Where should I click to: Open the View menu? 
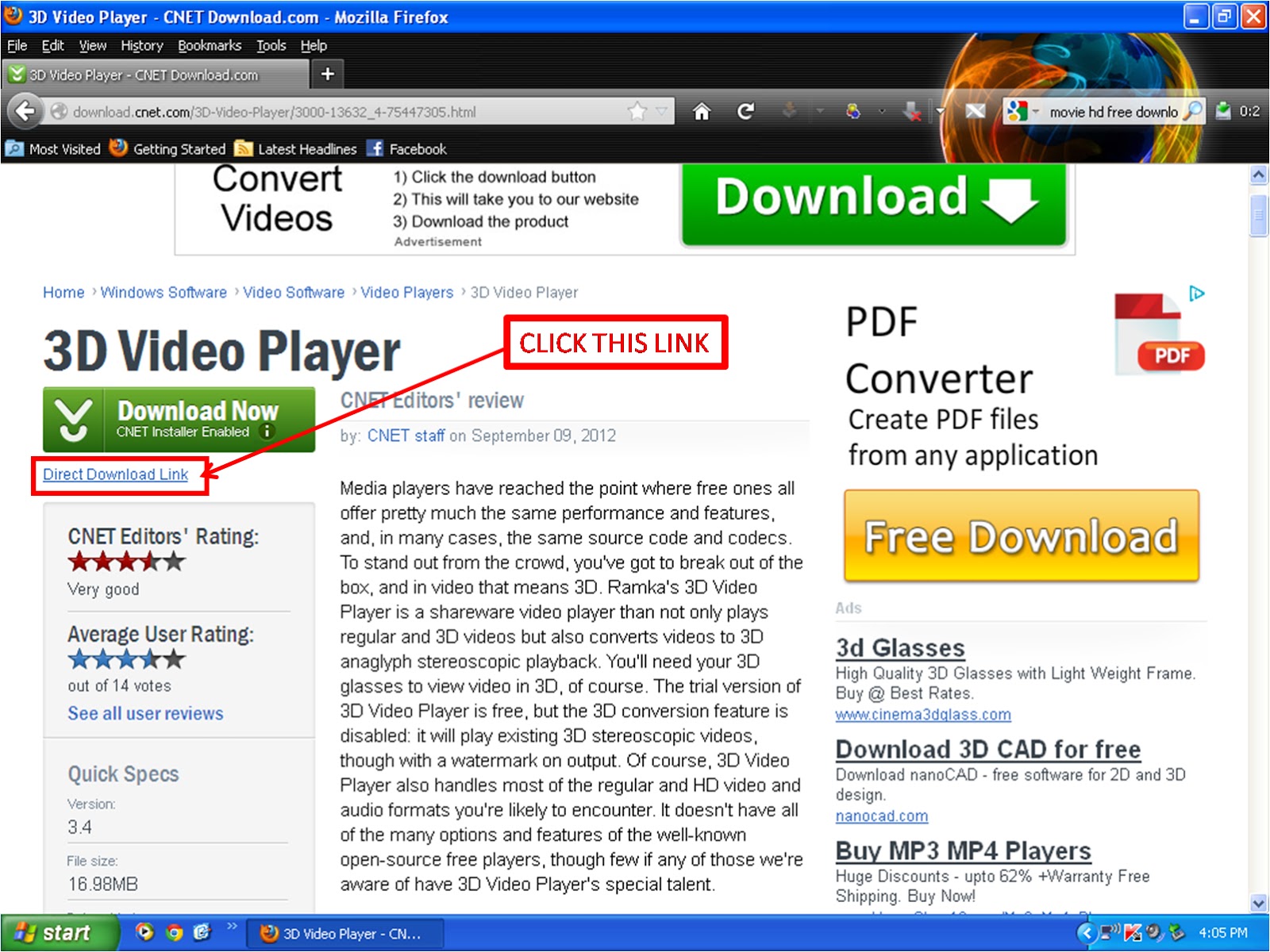92,45
